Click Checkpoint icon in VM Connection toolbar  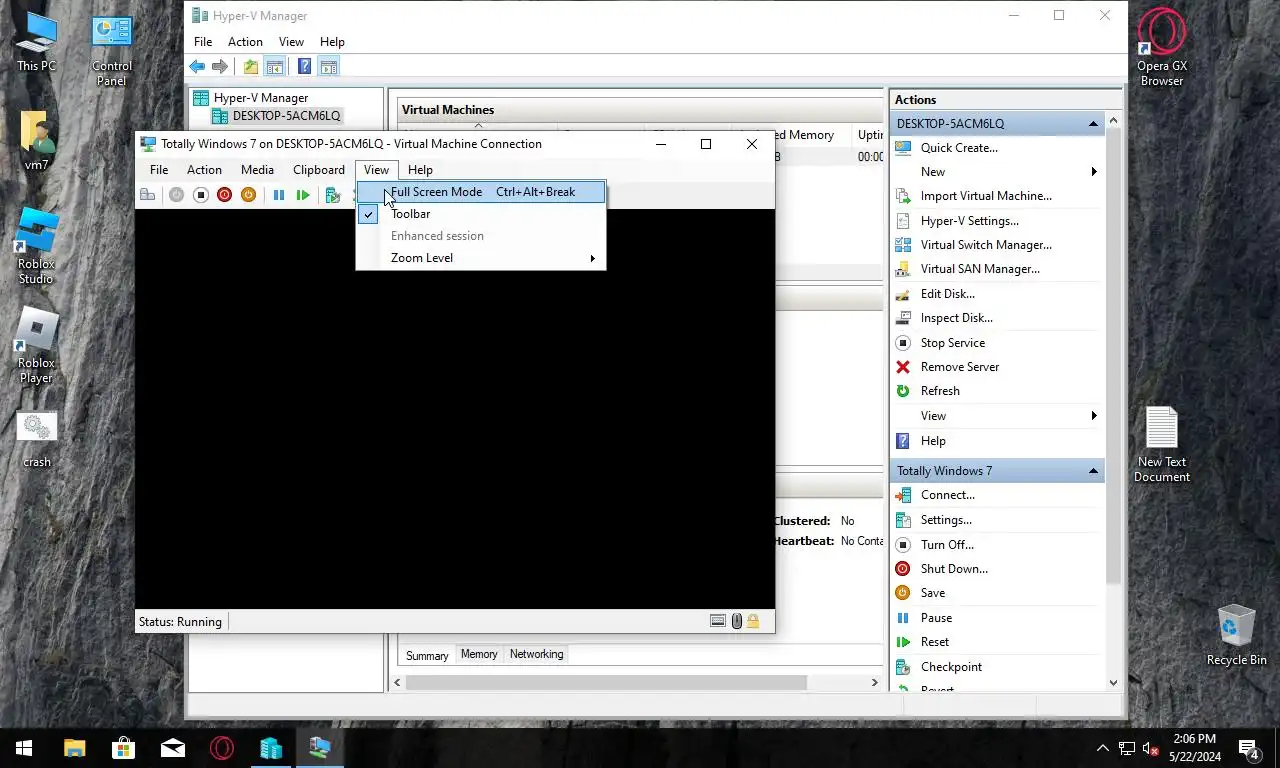click(x=333, y=195)
